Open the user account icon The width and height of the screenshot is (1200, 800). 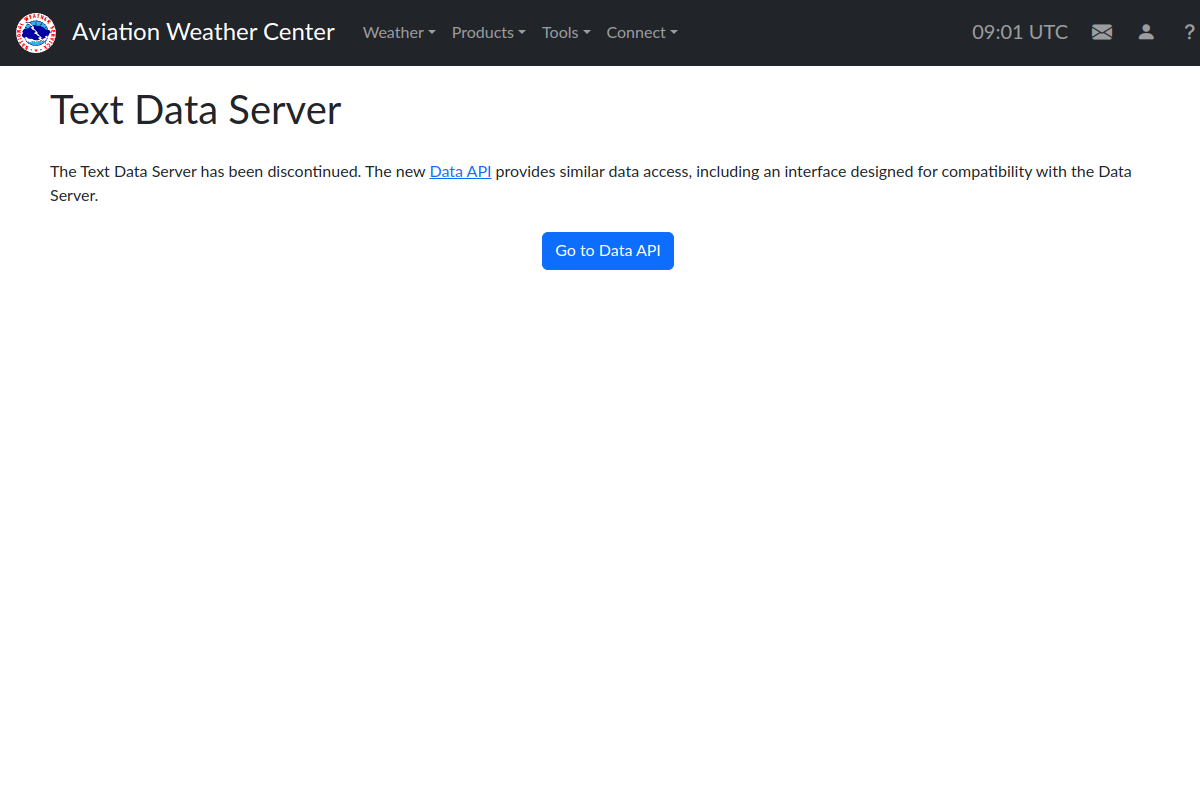(1146, 32)
